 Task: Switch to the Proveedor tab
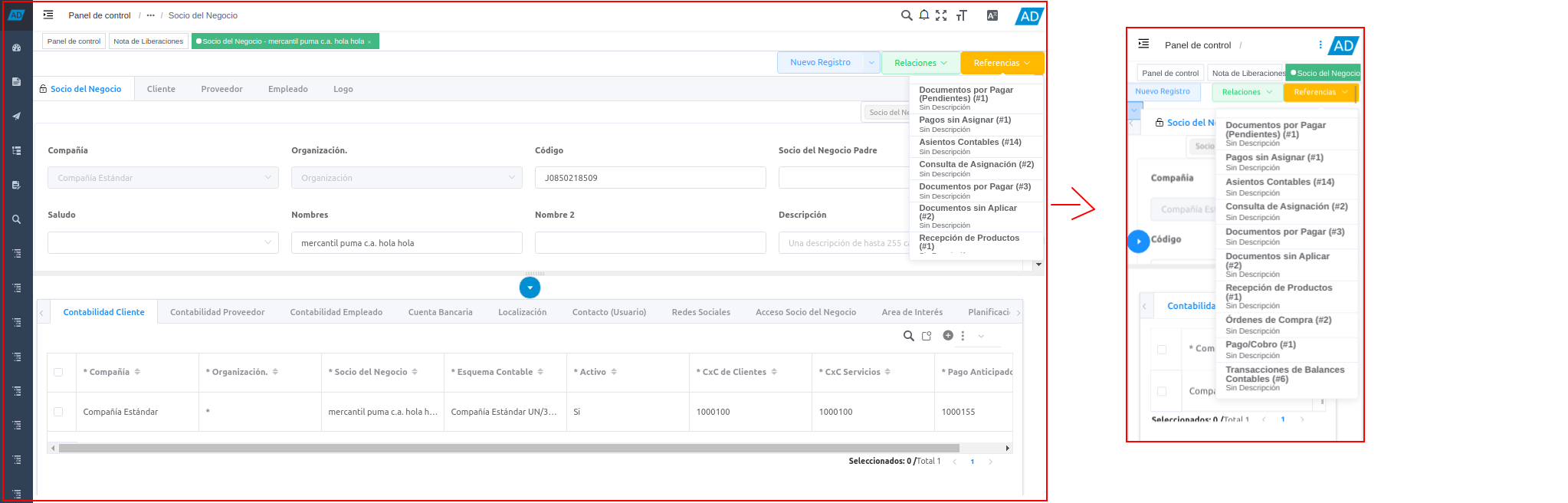coord(221,89)
